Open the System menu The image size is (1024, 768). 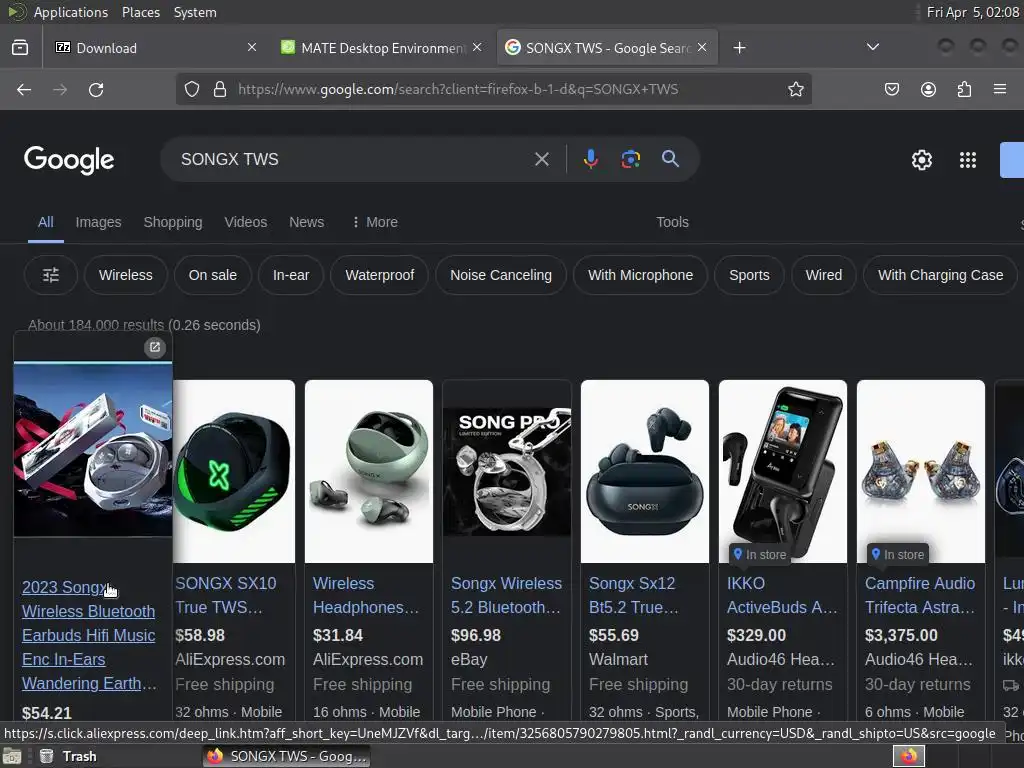(195, 12)
